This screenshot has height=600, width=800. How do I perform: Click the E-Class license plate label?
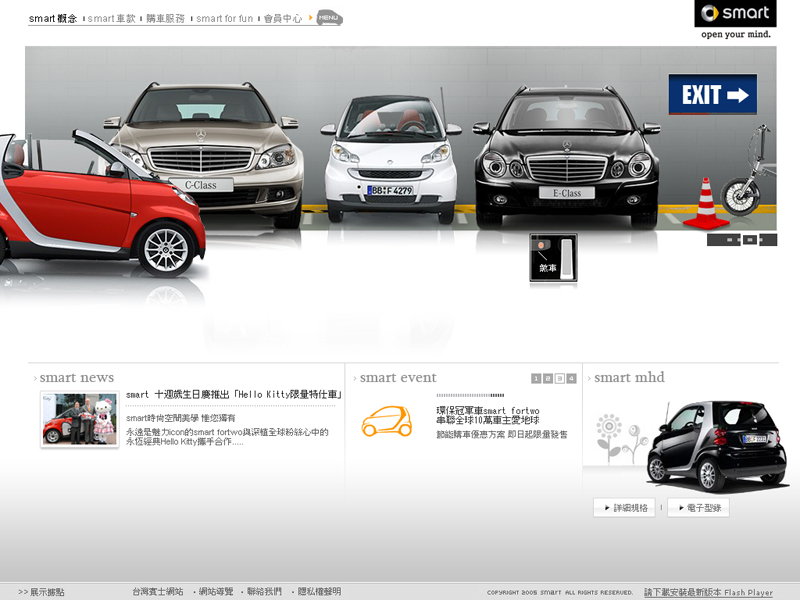[x=567, y=193]
